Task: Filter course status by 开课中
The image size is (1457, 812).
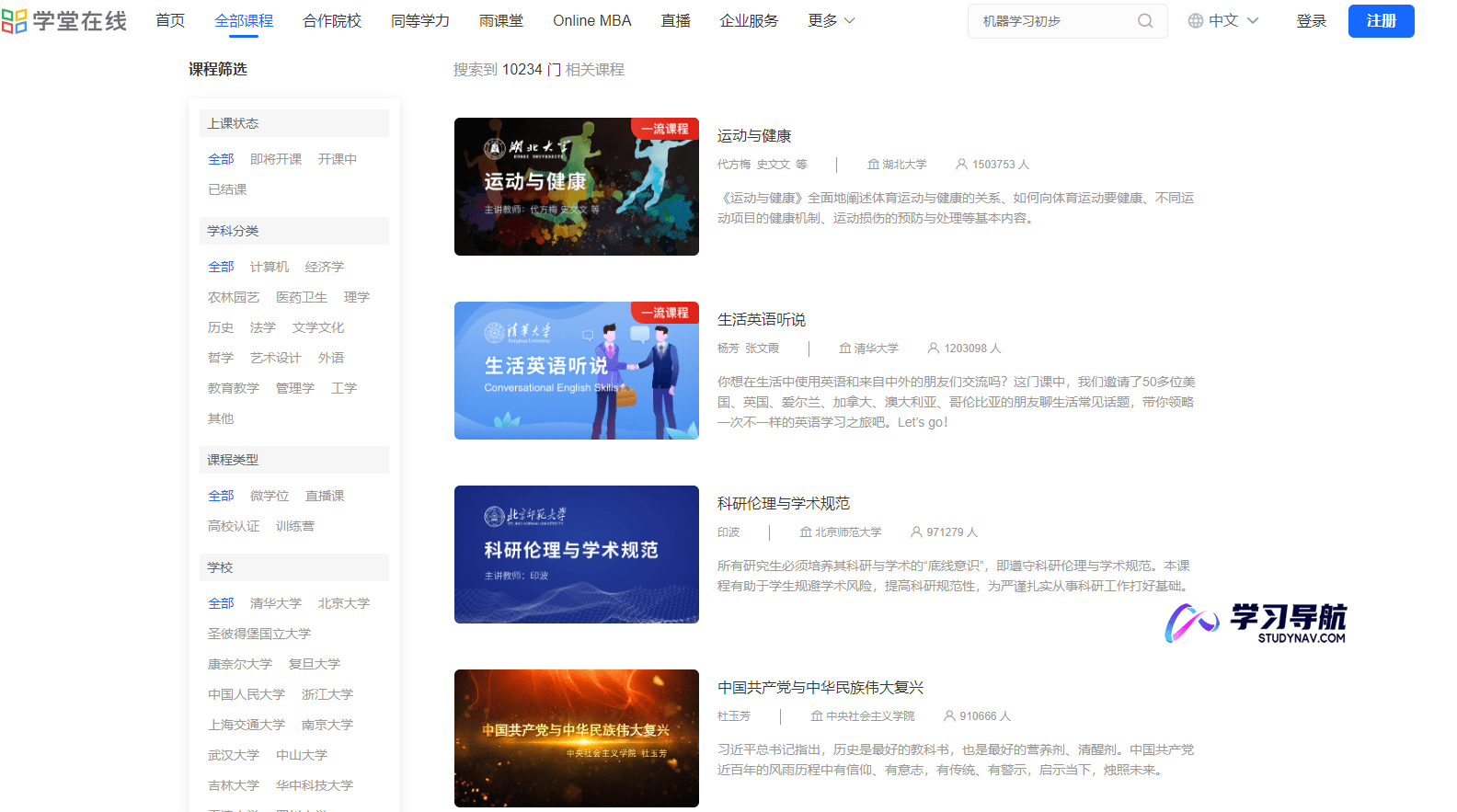Action: (x=338, y=159)
